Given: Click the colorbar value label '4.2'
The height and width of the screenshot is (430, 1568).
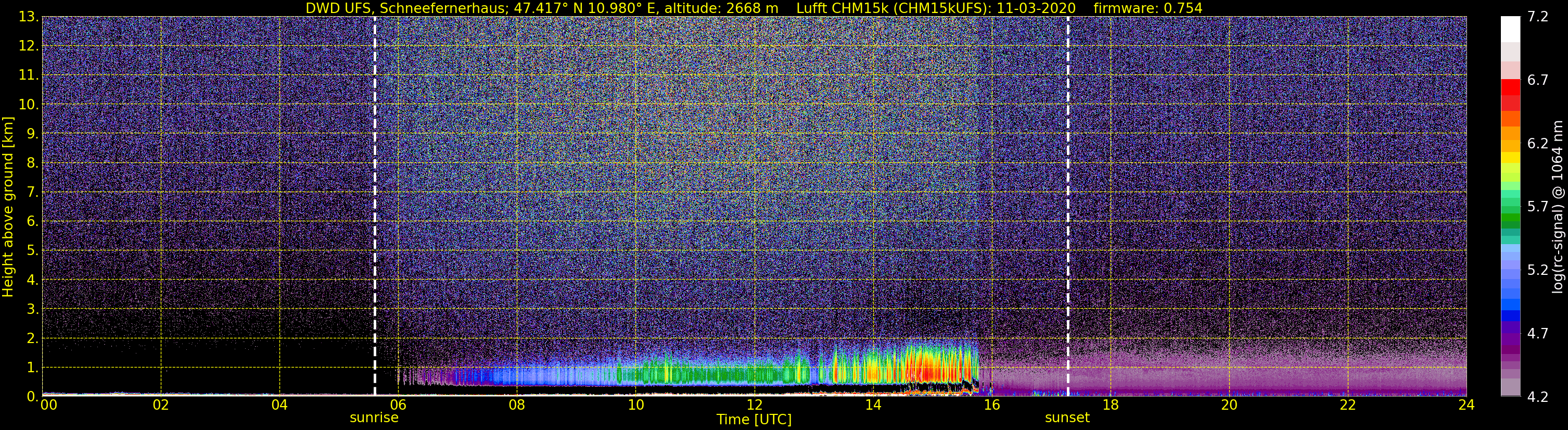Looking at the screenshot, I should [x=1538, y=397].
